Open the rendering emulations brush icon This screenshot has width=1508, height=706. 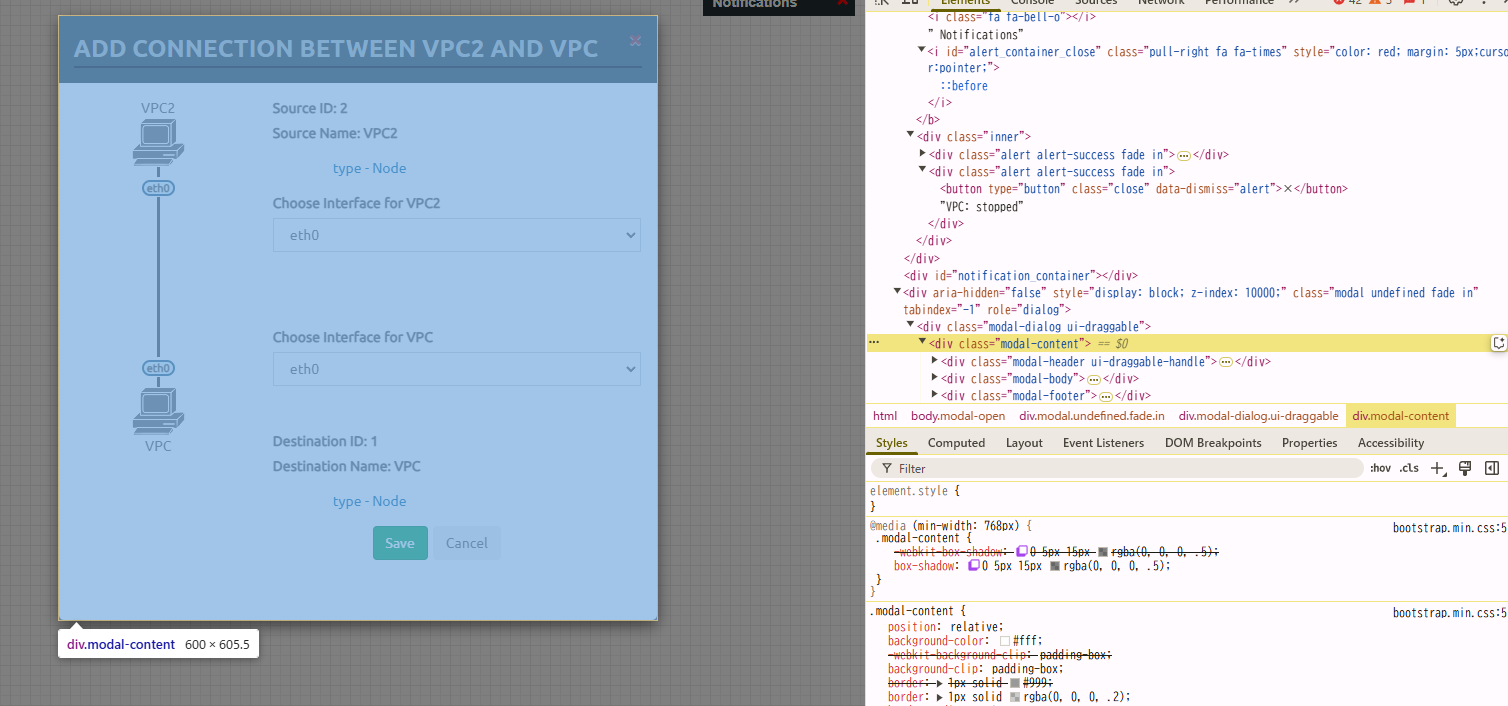pos(1465,468)
